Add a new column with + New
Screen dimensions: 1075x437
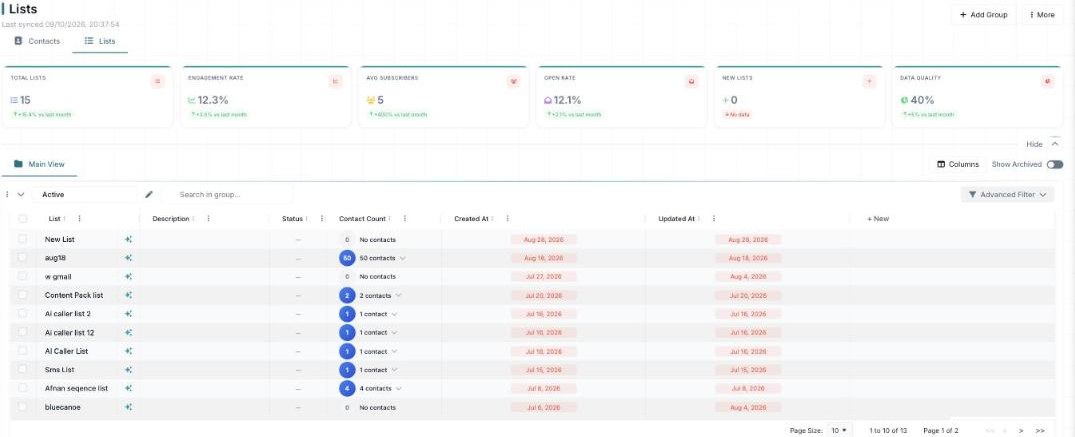tap(878, 219)
